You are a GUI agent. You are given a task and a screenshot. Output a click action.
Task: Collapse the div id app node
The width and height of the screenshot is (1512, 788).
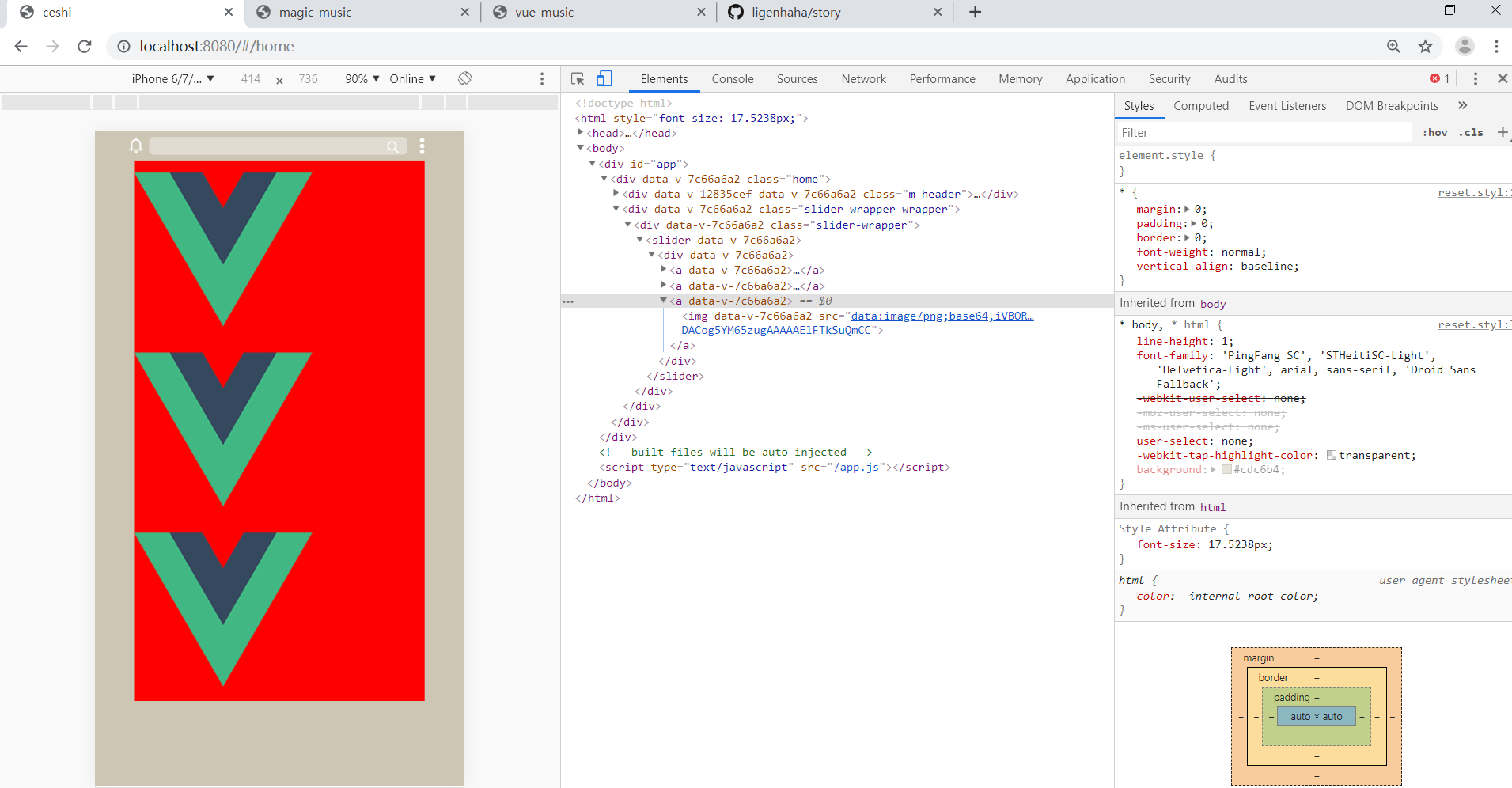592,164
